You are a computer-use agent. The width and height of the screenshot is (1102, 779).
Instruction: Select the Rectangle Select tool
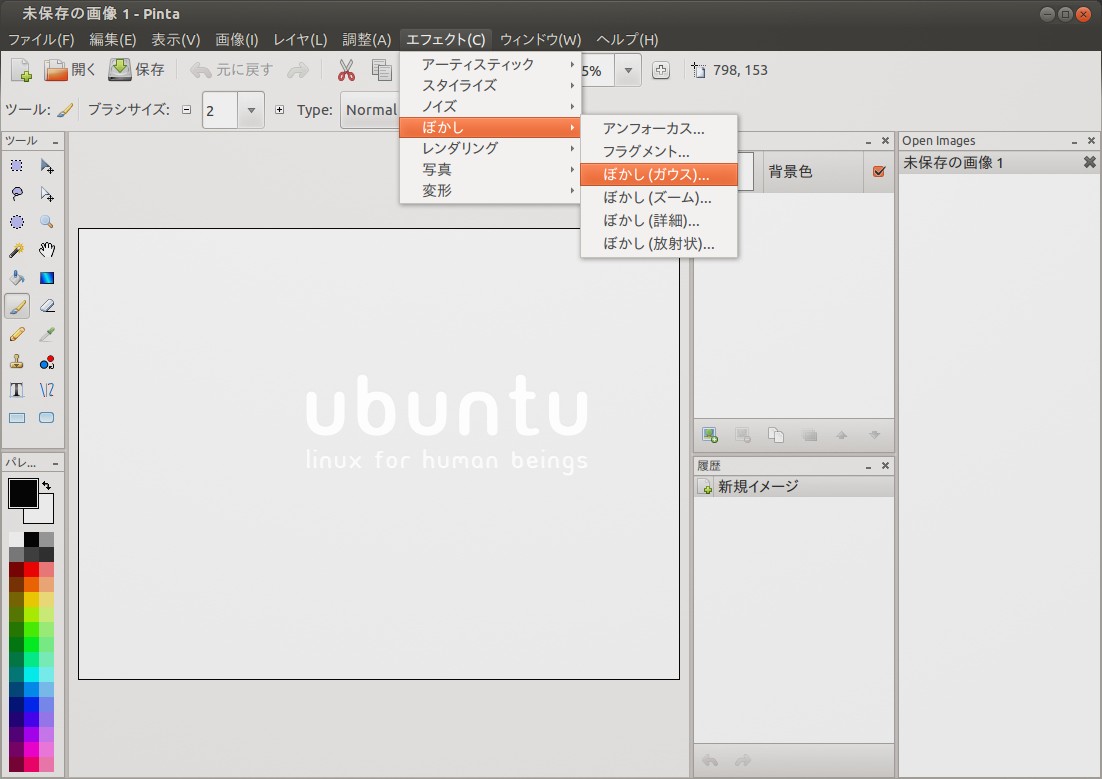[x=17, y=166]
